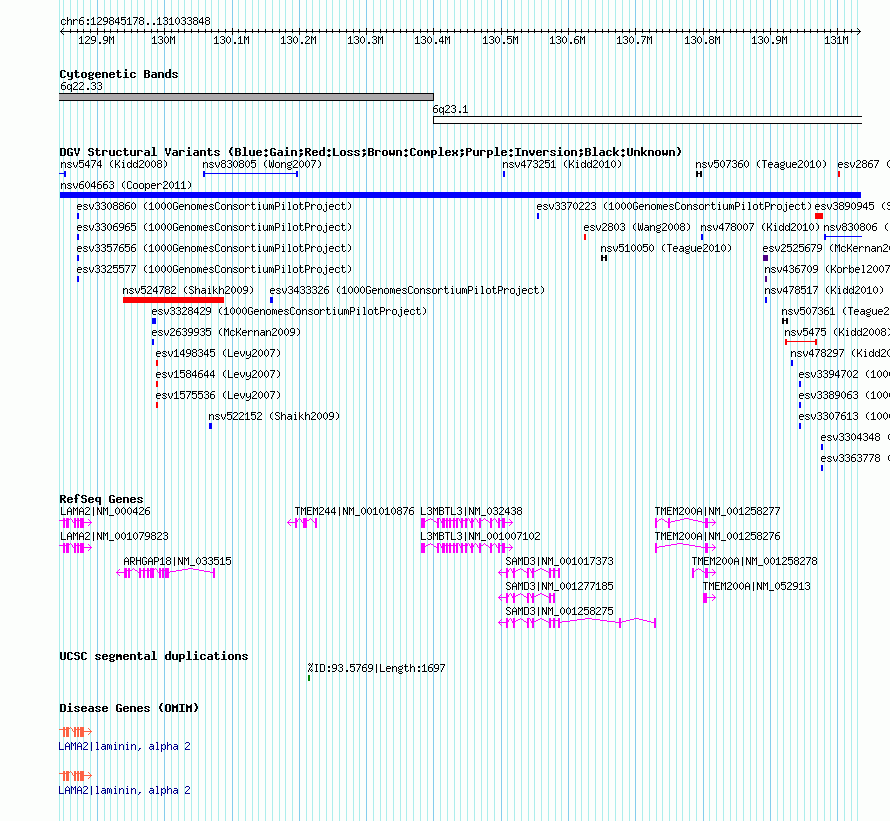Click the L3MBTL3|NM_032438 gene glyph
890x821 pixels.
pyautogui.click(x=467, y=523)
